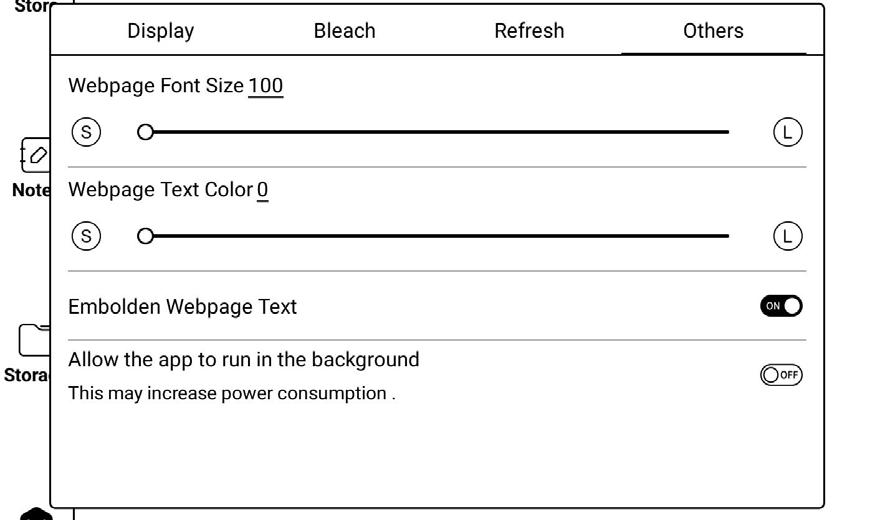875x520 pixels.
Task: Turn off Embolden Webpage Text switch
Action: coord(782,306)
